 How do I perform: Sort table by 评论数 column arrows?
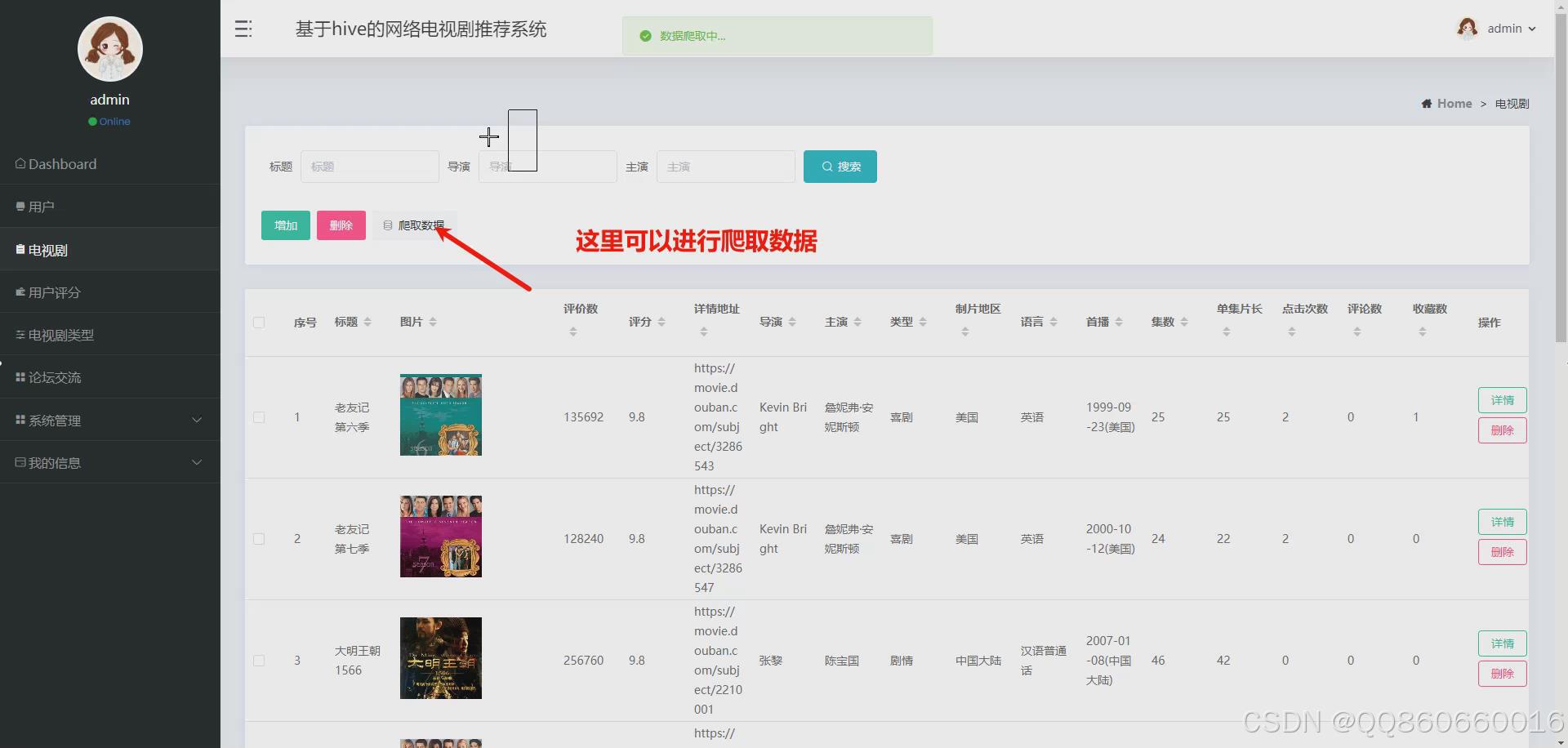1357,332
